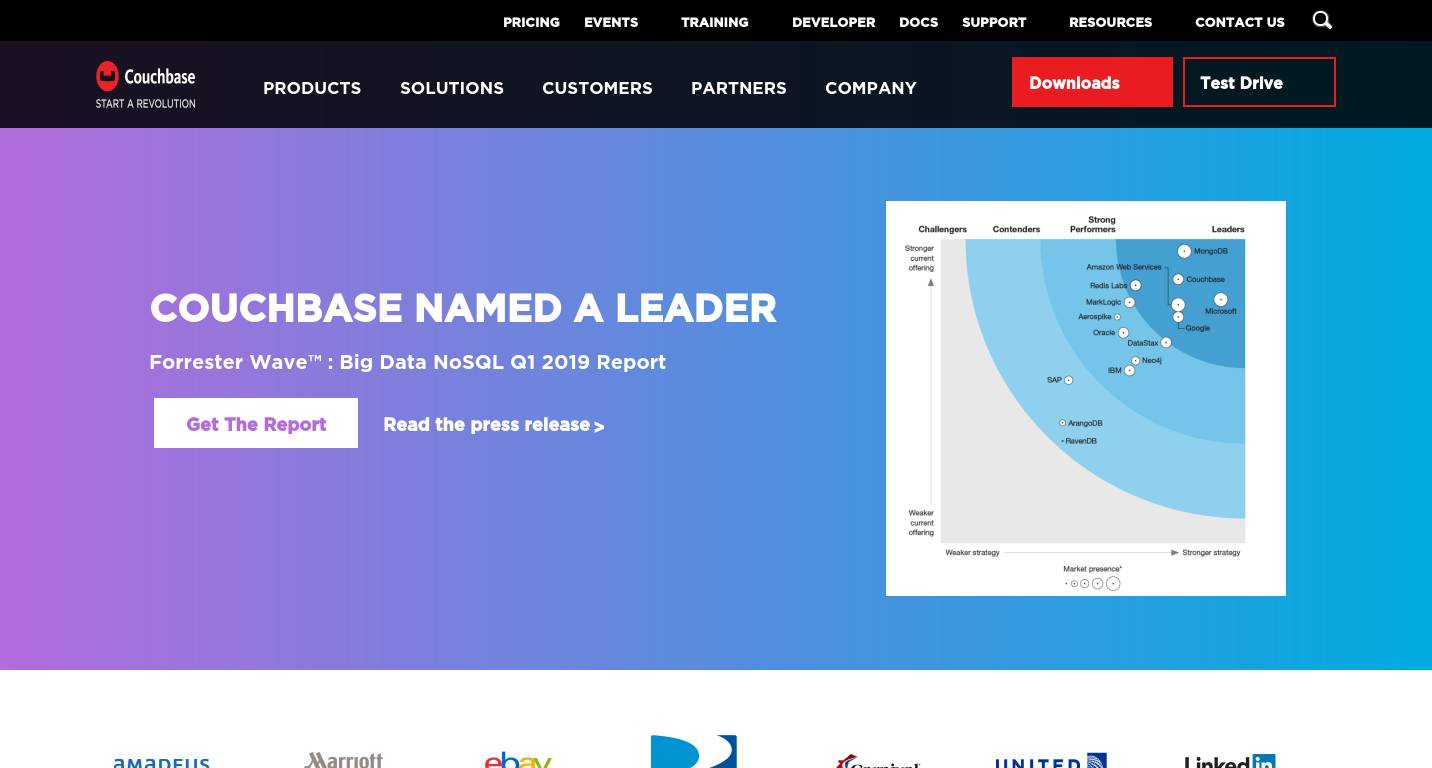
Task: Click the Marriott customer logo
Action: 343,760
